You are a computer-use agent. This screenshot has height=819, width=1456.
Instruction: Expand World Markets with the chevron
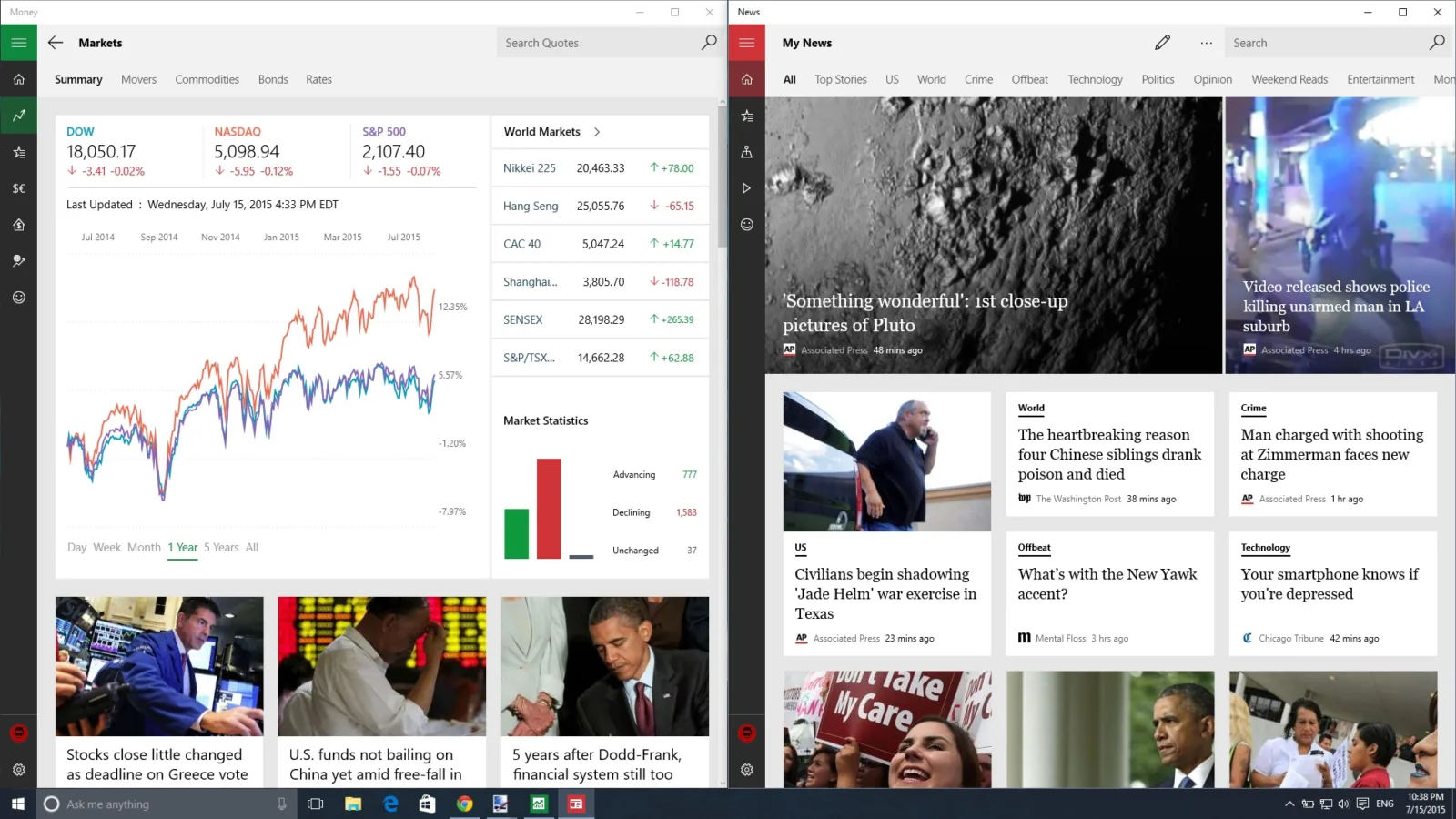point(597,132)
